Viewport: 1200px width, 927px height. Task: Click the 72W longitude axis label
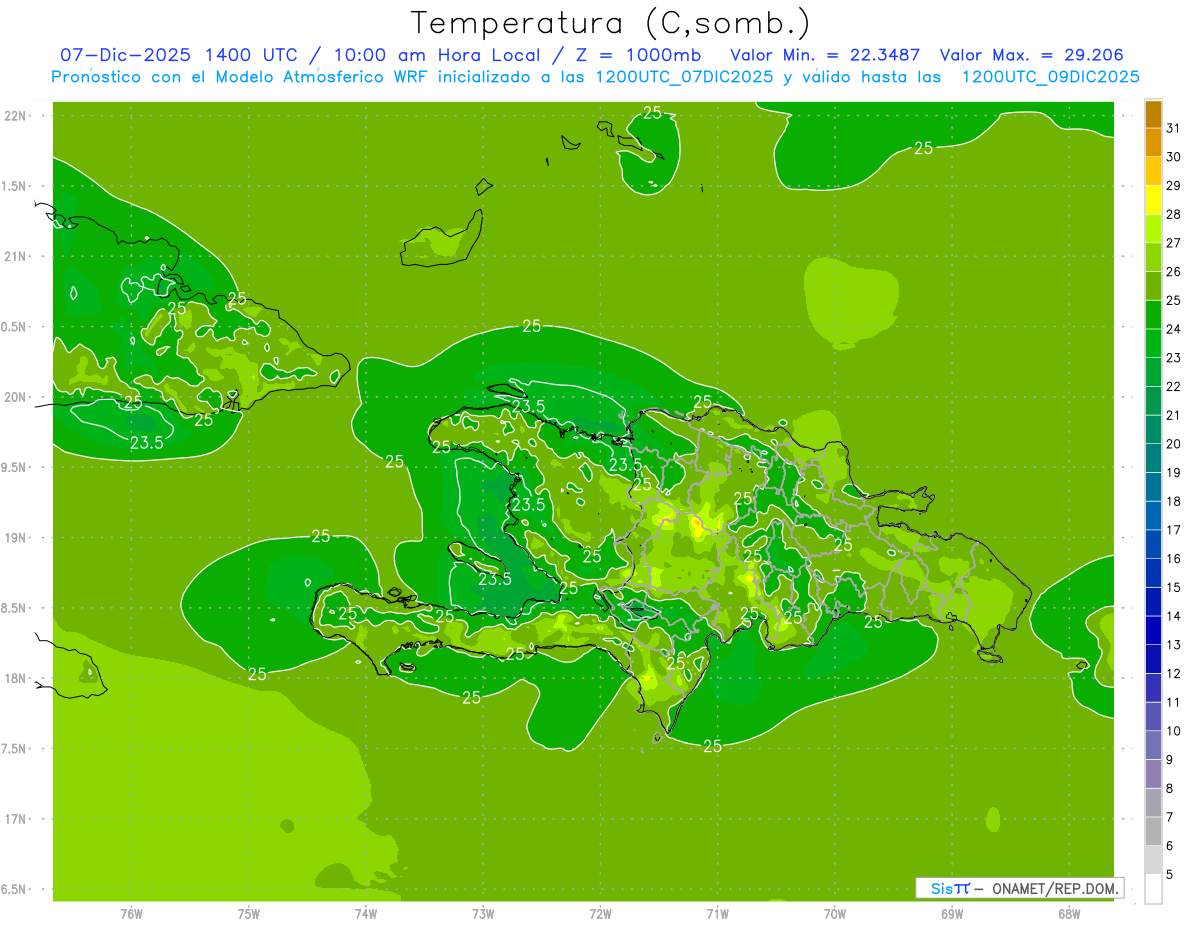600,914
